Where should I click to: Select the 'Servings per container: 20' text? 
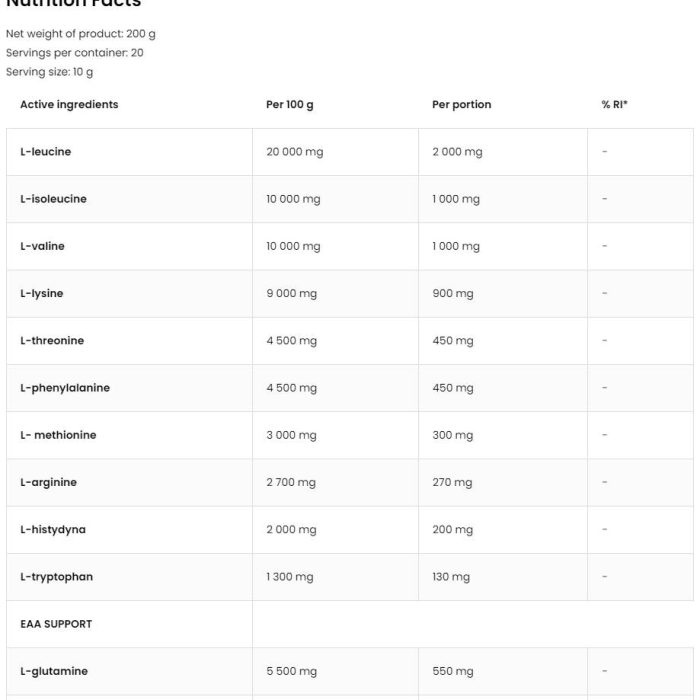pyautogui.click(x=75, y=53)
